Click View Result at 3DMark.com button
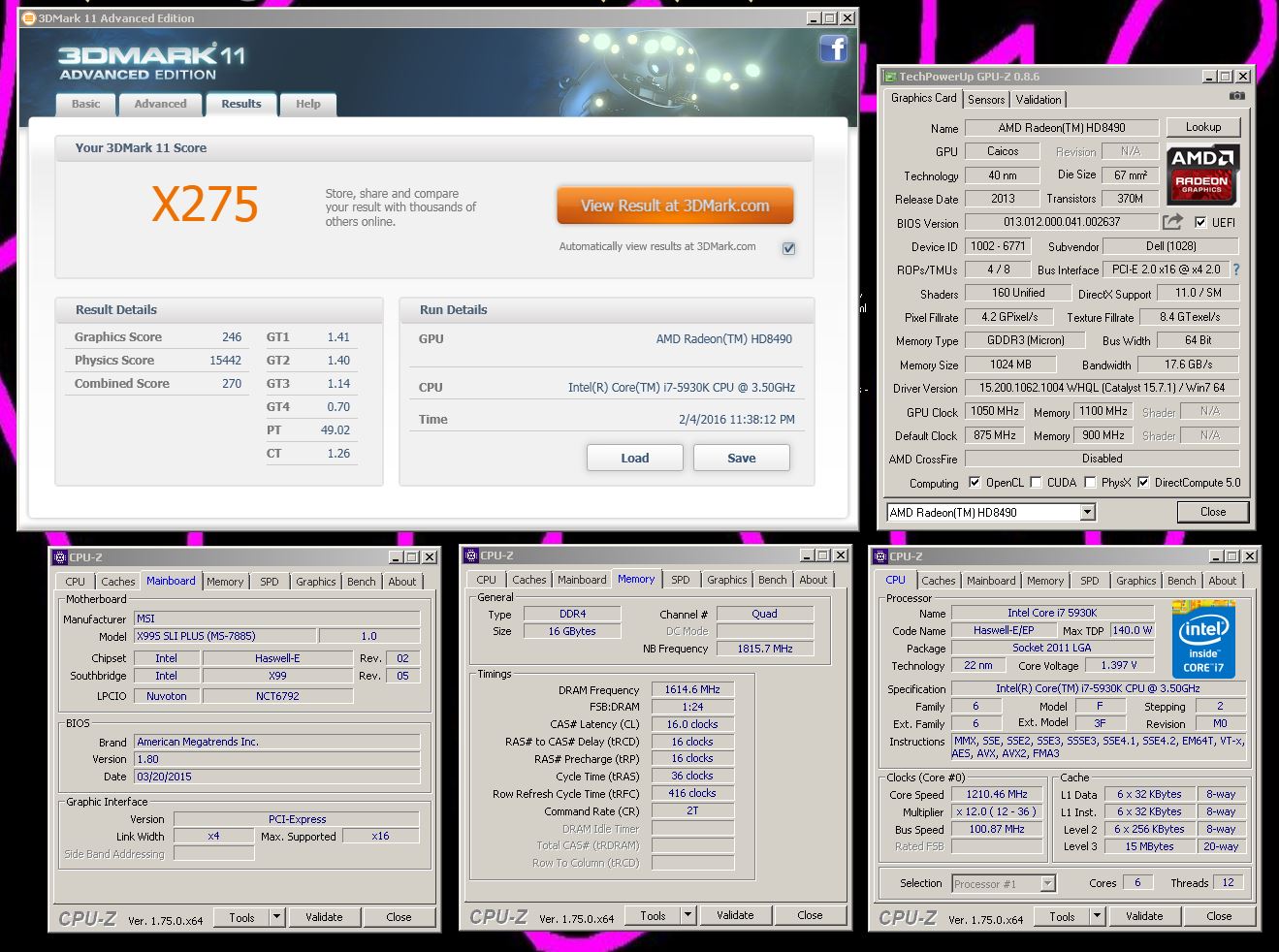The width and height of the screenshot is (1279, 952). pyautogui.click(x=675, y=206)
